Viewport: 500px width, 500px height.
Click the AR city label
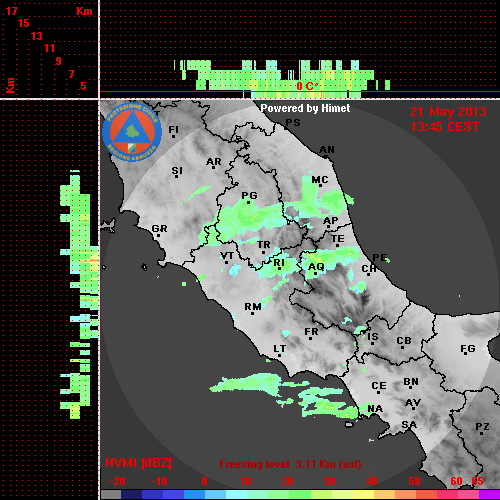pyautogui.click(x=214, y=162)
